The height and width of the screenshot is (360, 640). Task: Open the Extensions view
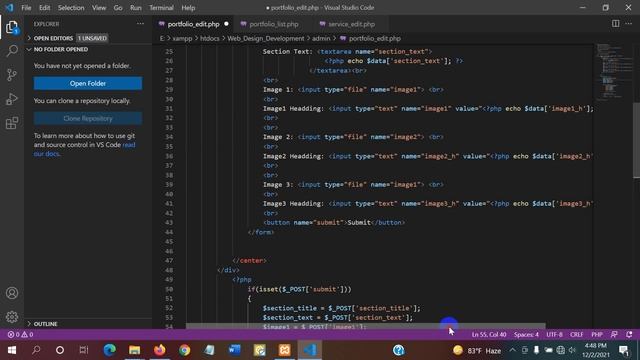[x=12, y=123]
